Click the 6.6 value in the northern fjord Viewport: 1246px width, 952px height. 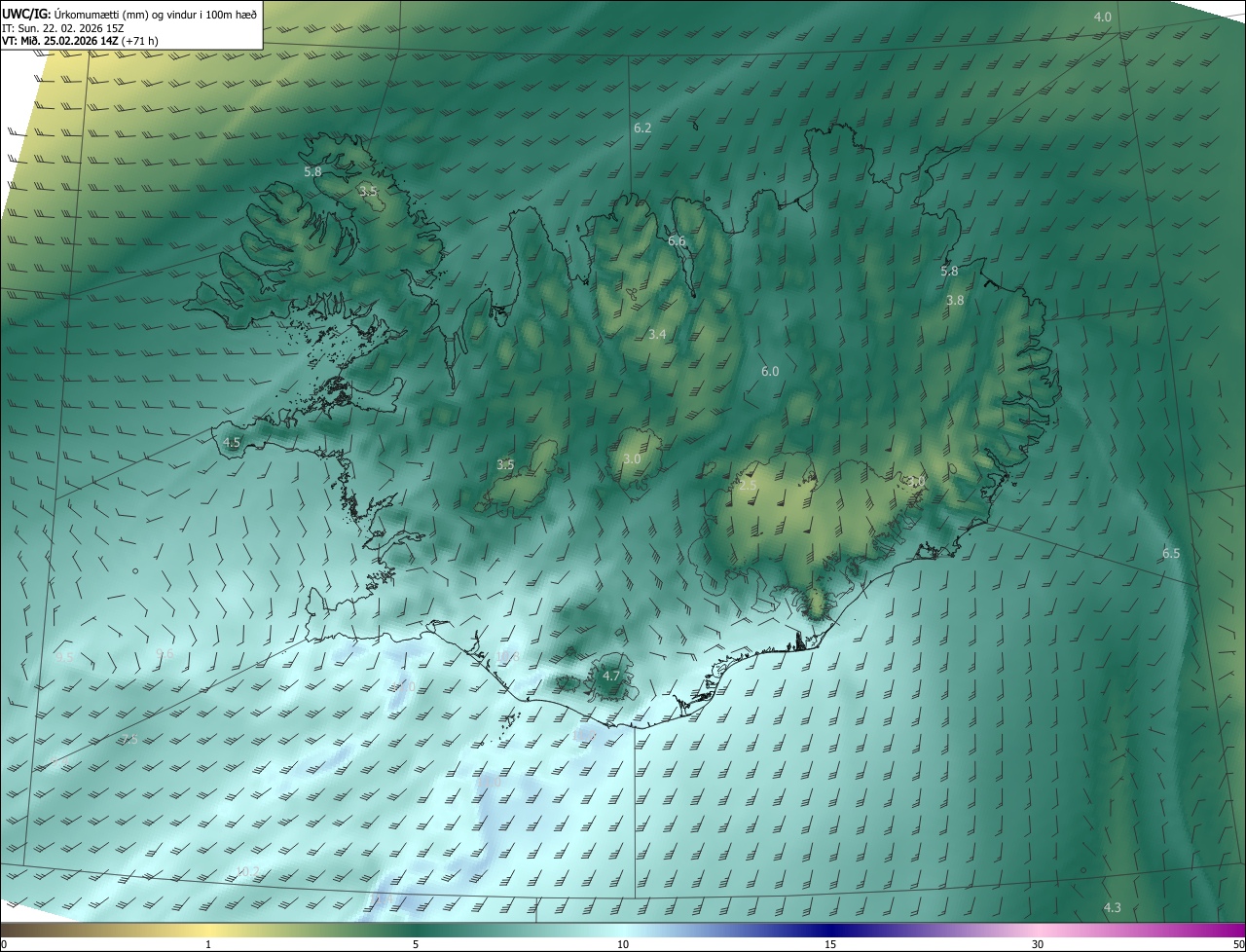pyautogui.click(x=677, y=241)
